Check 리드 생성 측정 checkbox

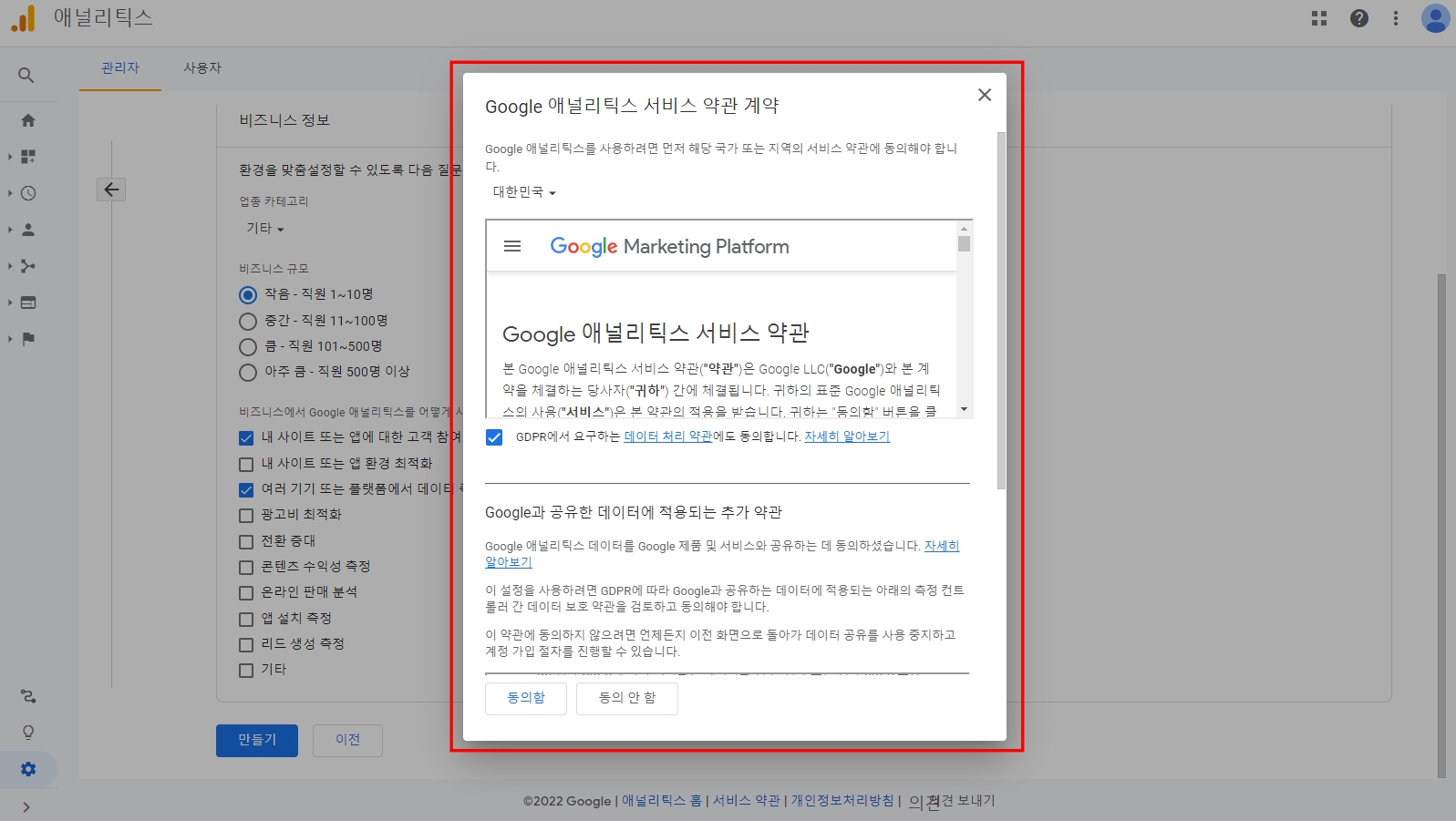click(246, 644)
